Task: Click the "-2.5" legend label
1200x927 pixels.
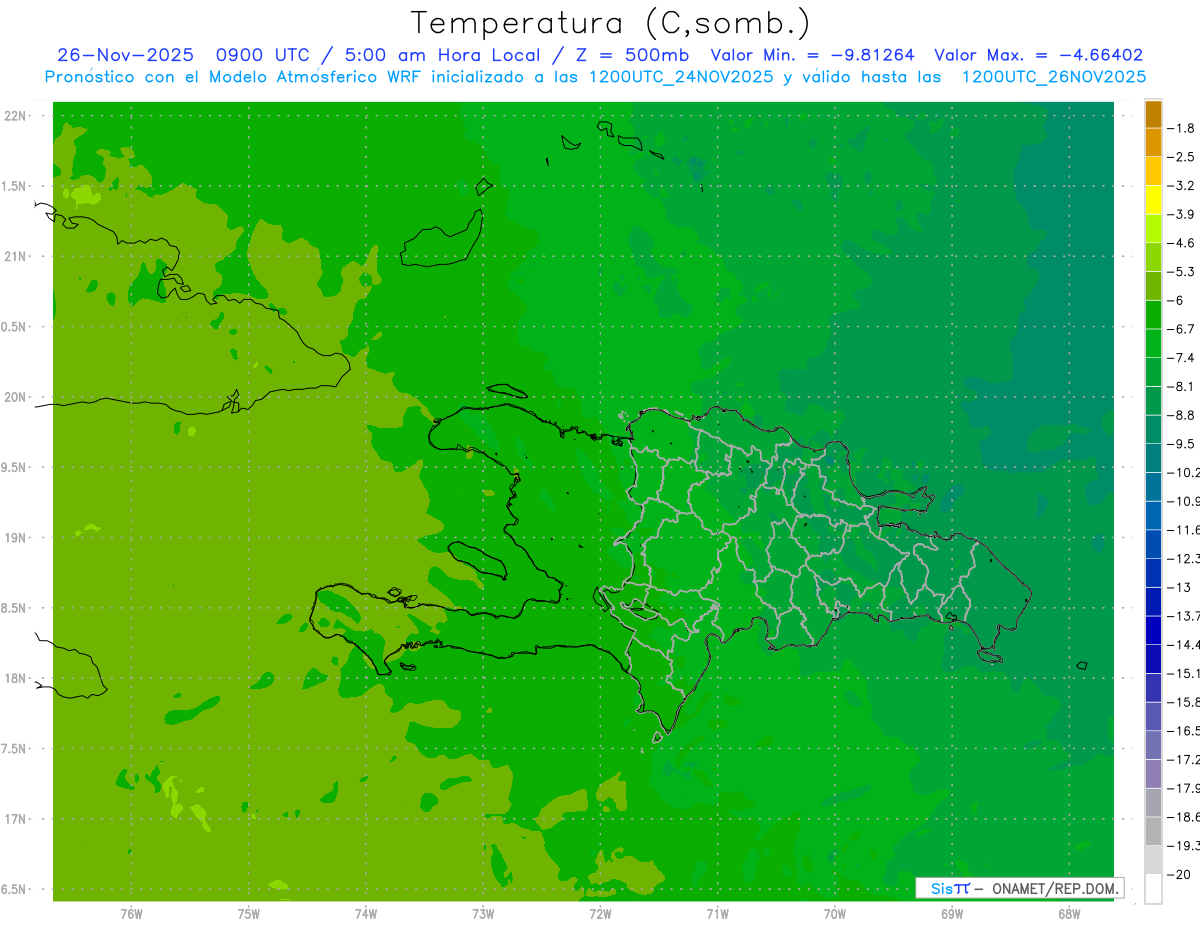Action: pos(1182,157)
